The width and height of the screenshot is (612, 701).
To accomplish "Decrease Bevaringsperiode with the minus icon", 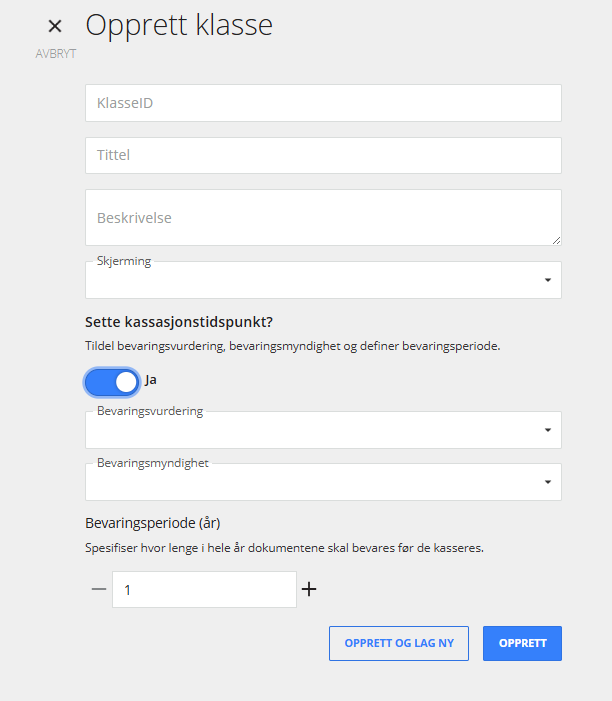I will 99,589.
